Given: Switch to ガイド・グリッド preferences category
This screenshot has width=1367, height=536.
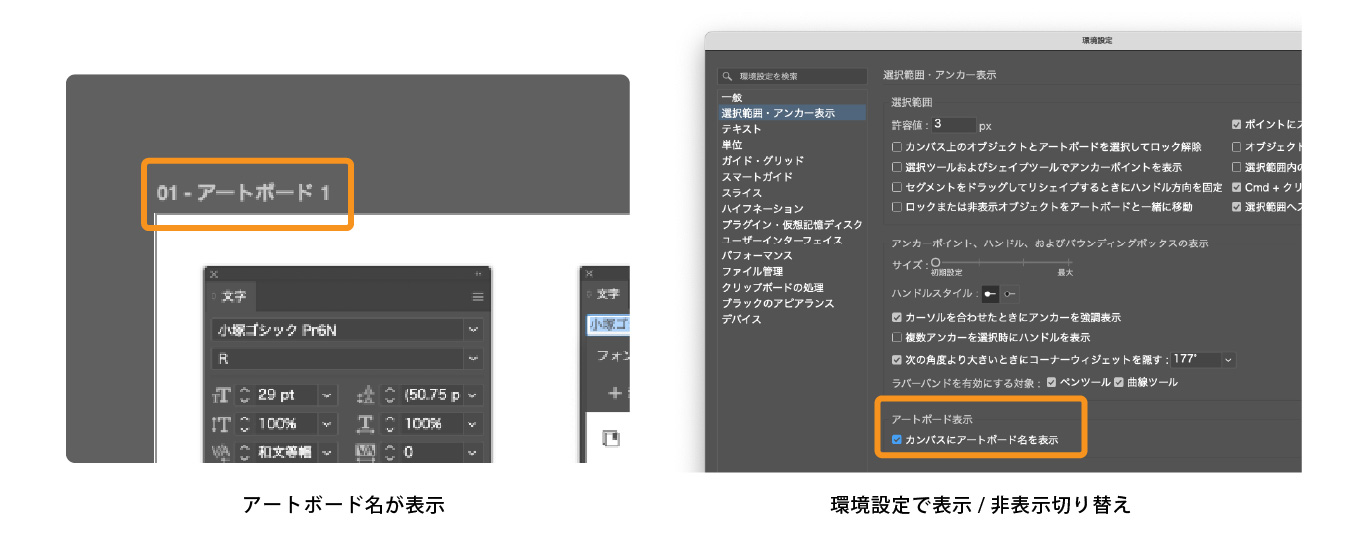Looking at the screenshot, I should point(757,161).
